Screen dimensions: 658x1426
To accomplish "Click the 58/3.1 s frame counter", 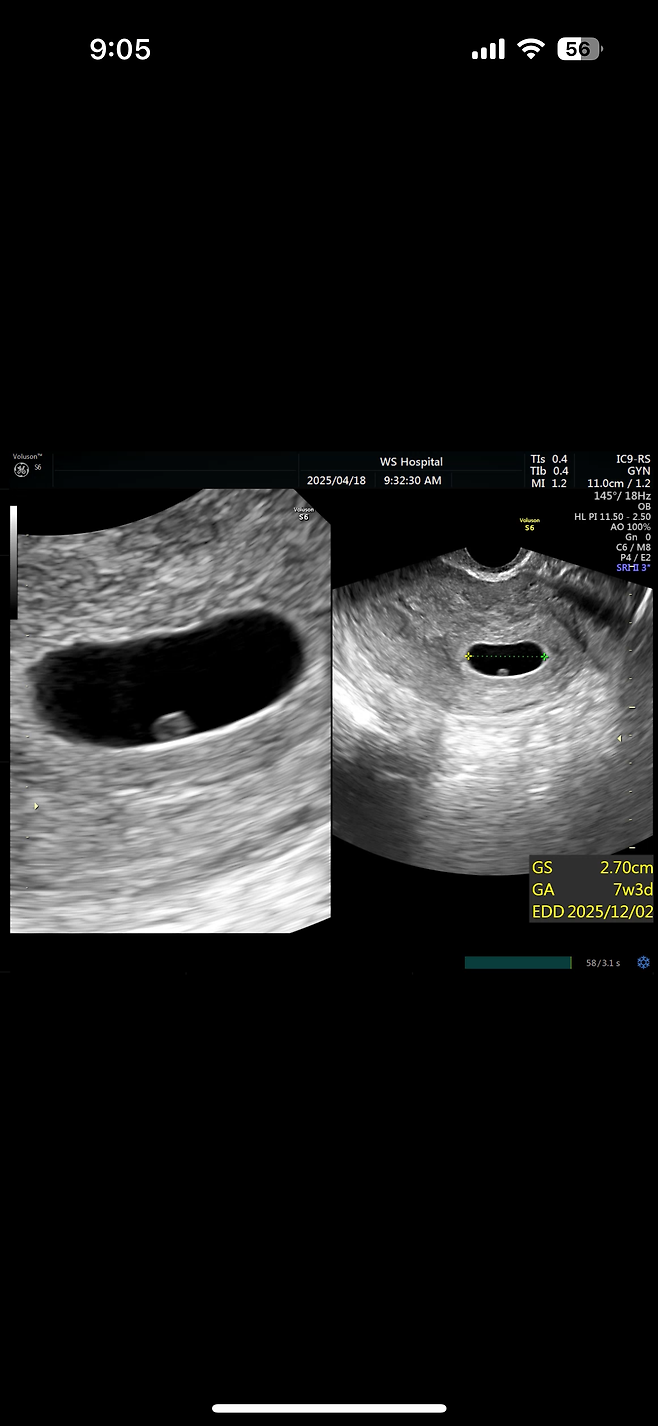I will pos(603,963).
